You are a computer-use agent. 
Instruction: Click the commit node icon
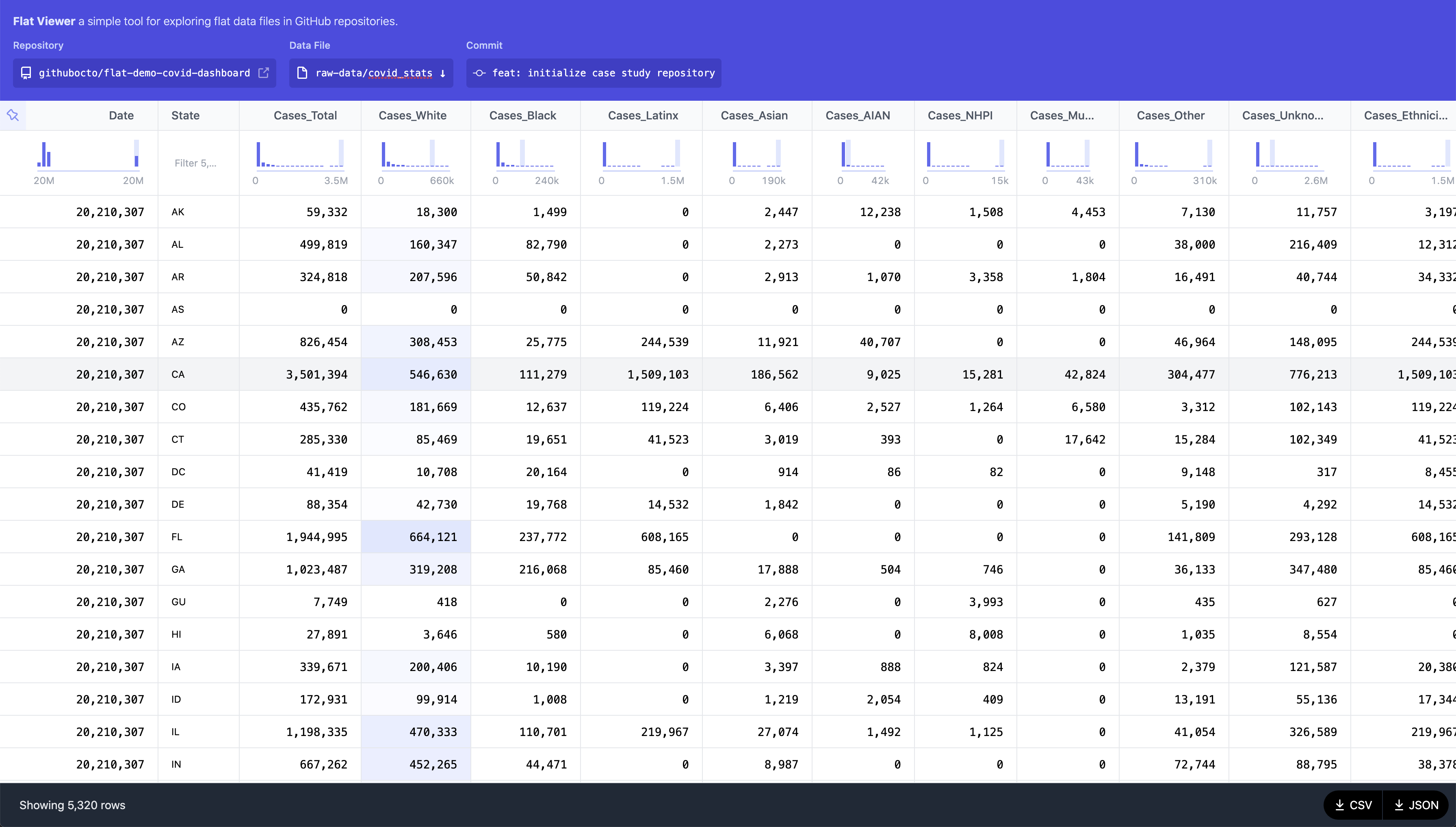[479, 73]
